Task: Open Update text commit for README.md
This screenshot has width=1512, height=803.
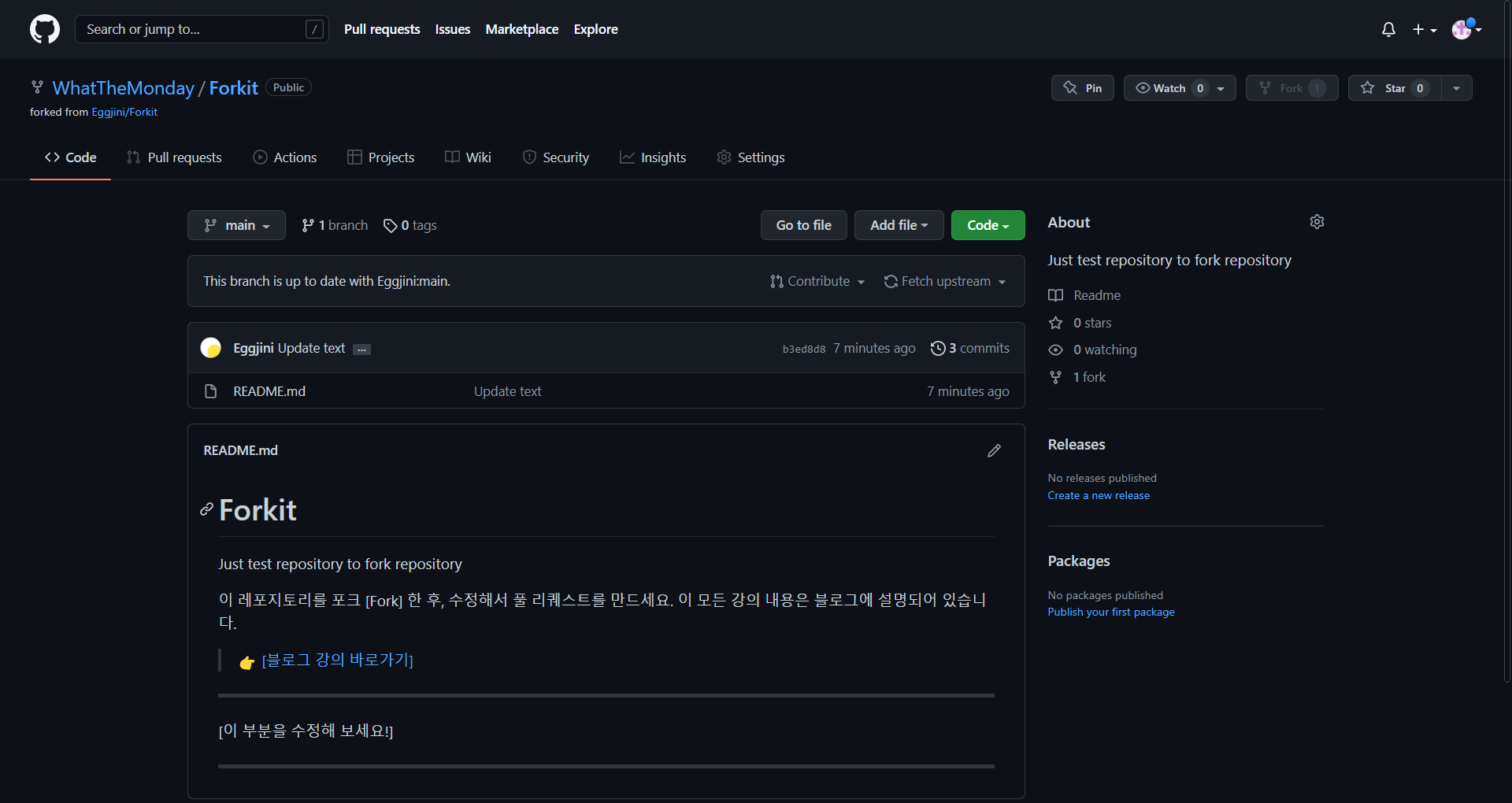Action: pos(507,391)
